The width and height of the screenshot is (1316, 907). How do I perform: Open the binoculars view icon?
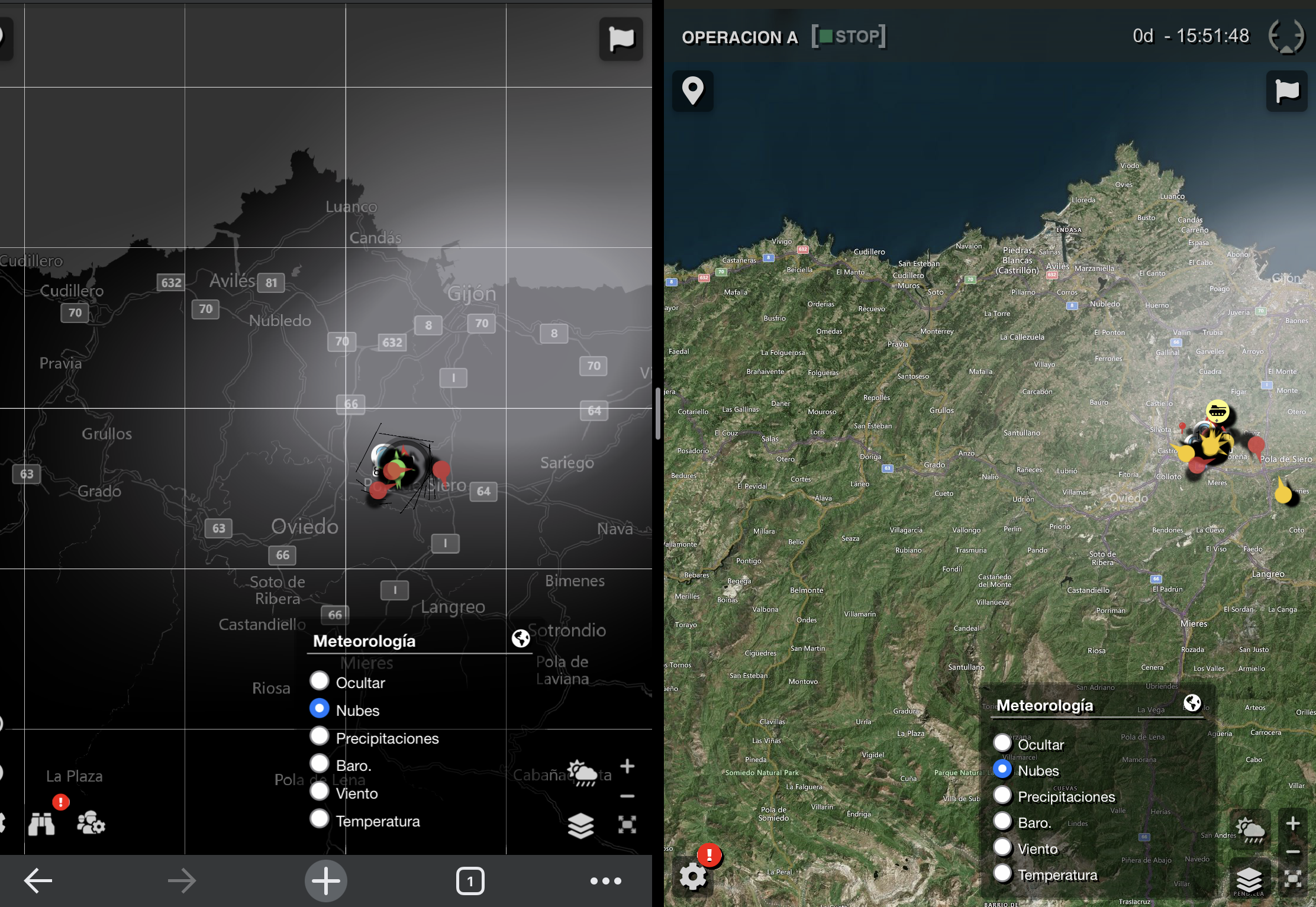[x=41, y=824]
